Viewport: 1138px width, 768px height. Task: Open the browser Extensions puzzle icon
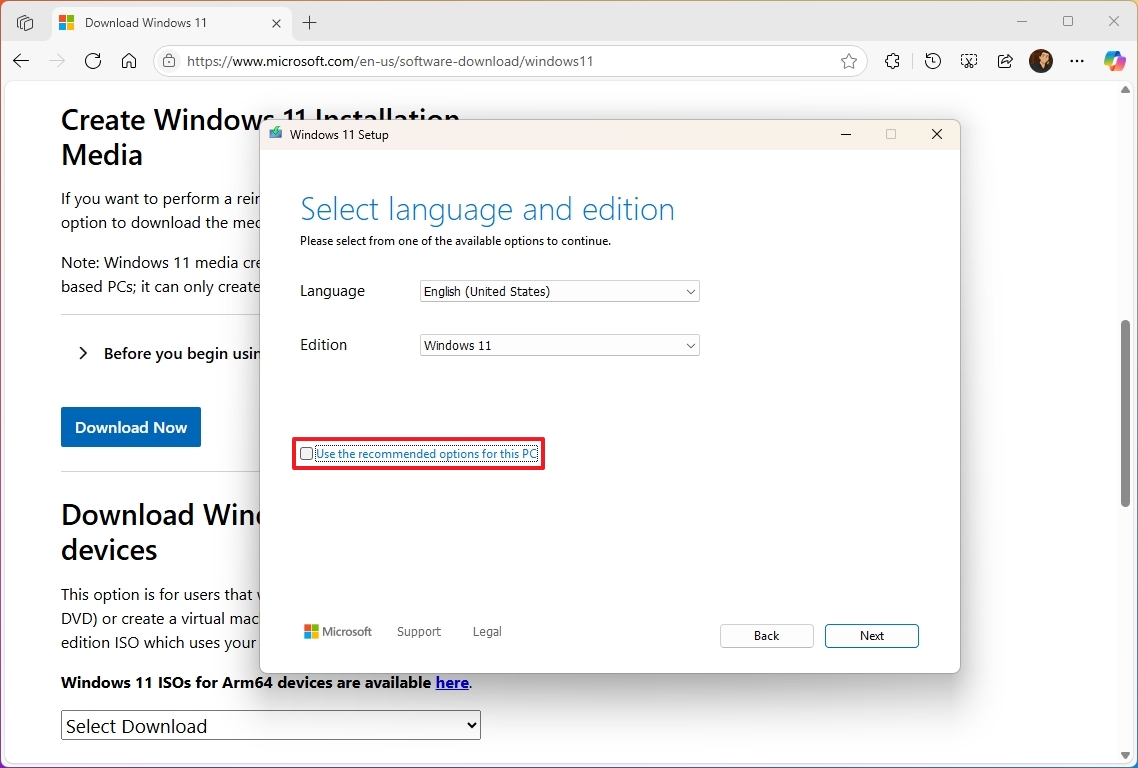[892, 61]
